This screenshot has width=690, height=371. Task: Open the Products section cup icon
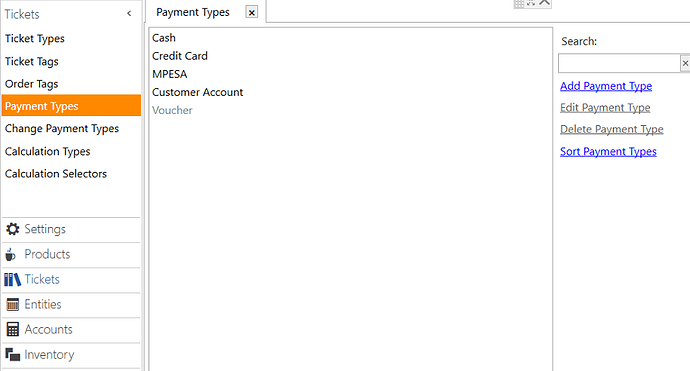[x=11, y=254]
